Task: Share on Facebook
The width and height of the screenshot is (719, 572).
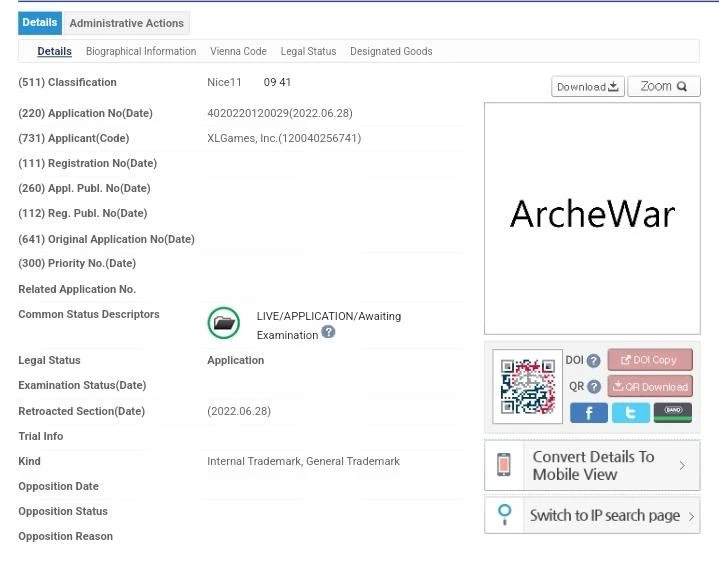Action: pos(589,413)
